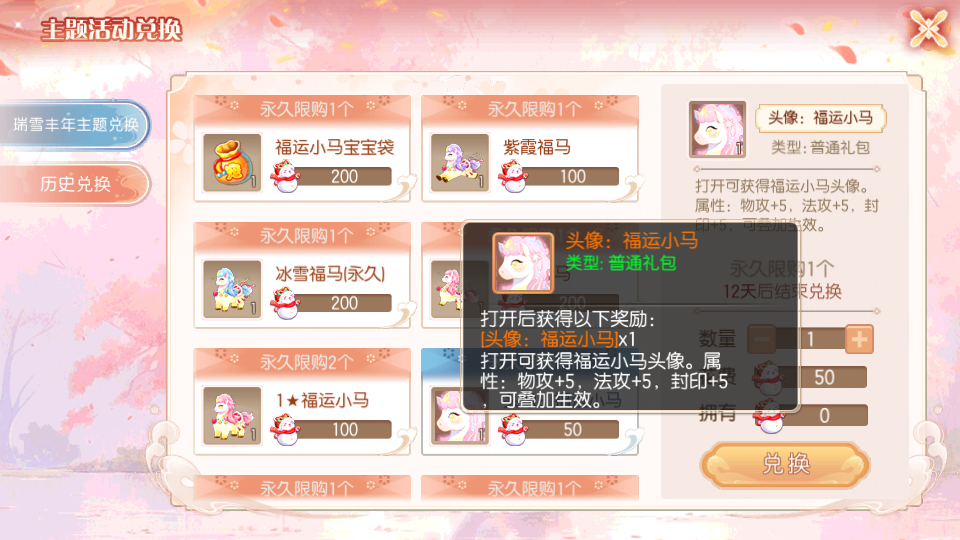Screen dimensions: 960x540
Task: Click the quantity field showing 1
Action: point(811,339)
